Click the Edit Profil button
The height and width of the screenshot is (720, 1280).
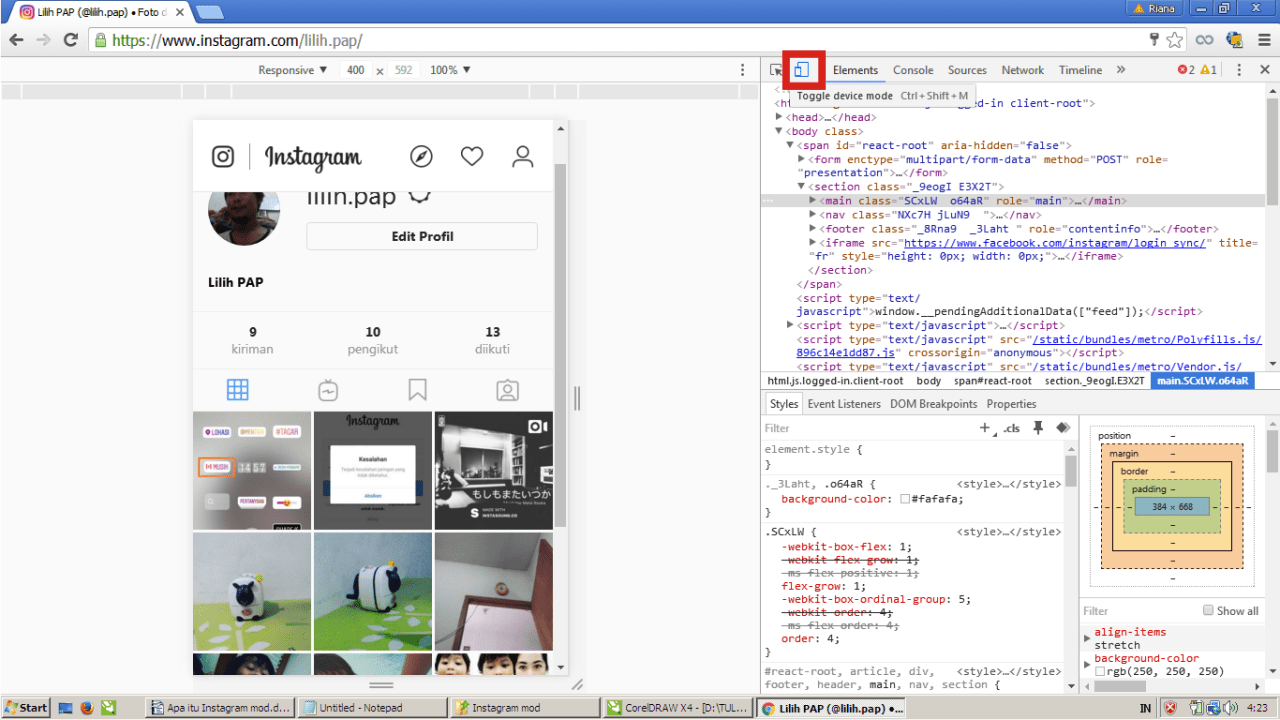click(x=422, y=236)
